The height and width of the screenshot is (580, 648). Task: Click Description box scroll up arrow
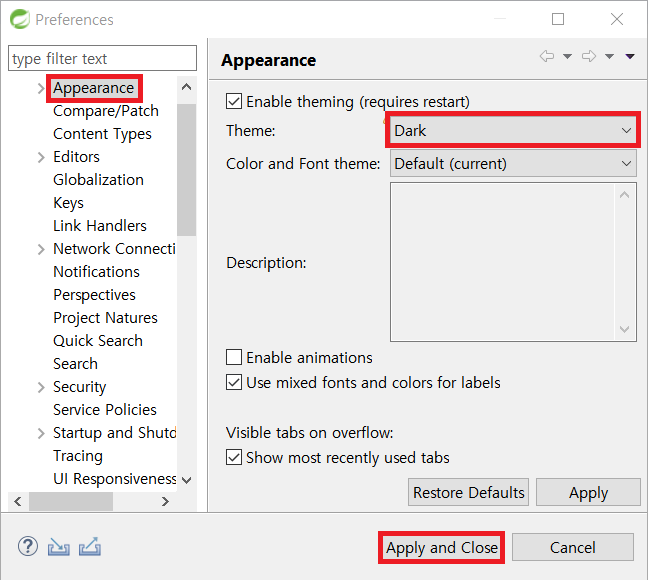pos(624,194)
